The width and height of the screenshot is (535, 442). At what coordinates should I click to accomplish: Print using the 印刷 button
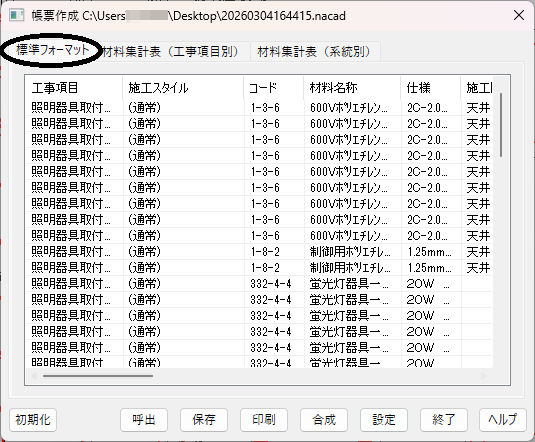pos(264,419)
